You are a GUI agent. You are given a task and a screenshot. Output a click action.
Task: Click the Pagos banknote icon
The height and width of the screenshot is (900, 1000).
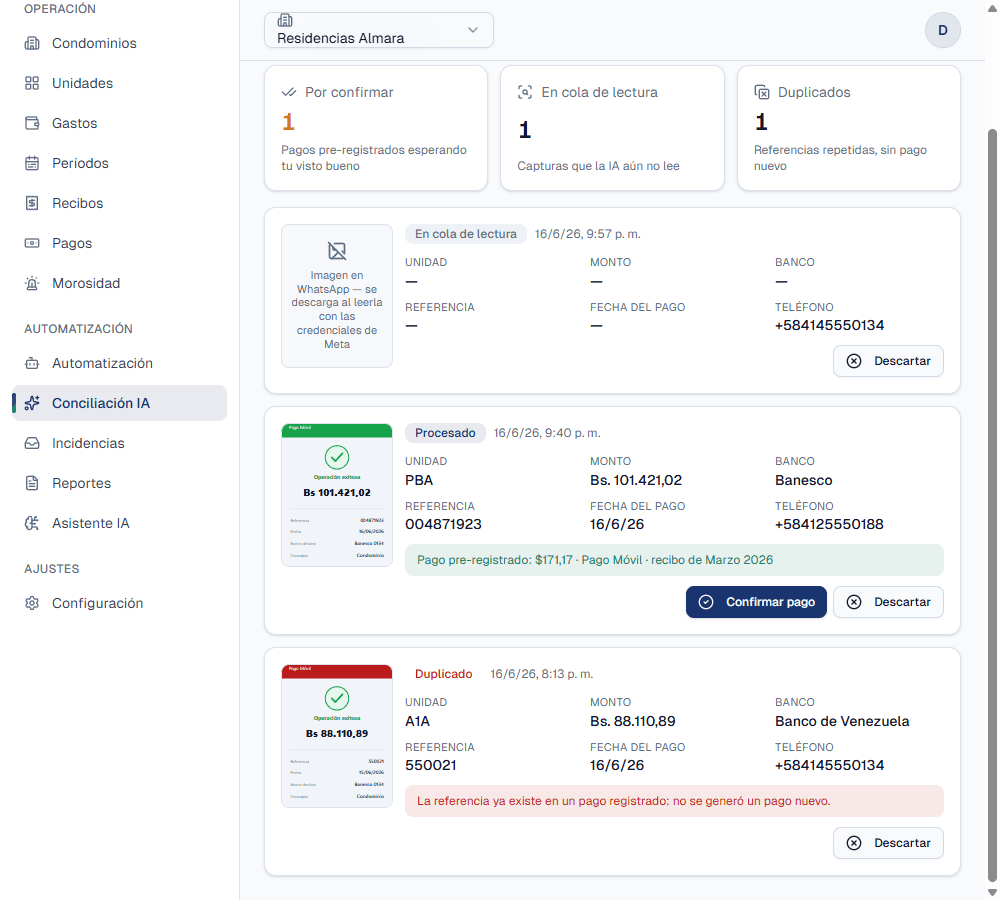click(x=32, y=243)
